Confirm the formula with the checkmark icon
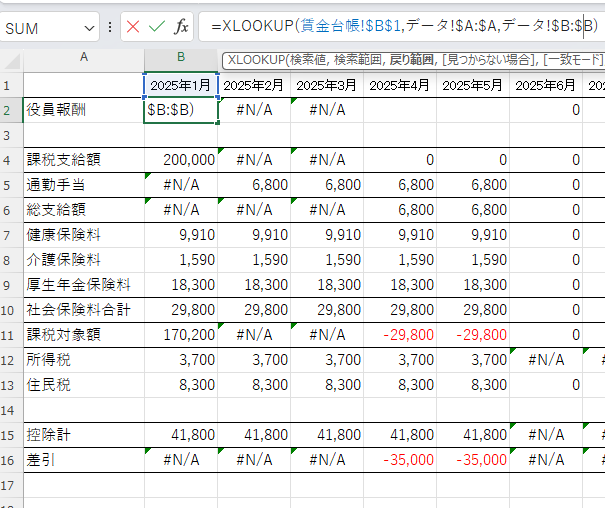This screenshot has width=605, height=508. [x=156, y=28]
